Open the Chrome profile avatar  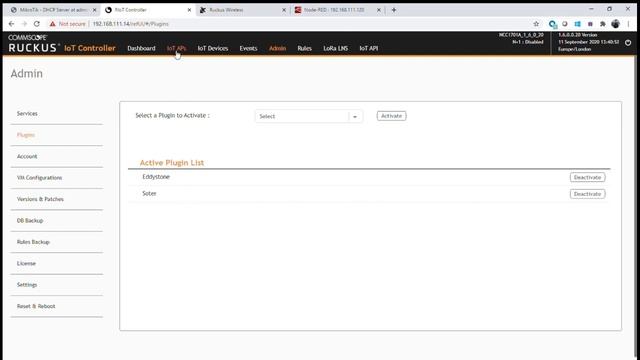click(x=616, y=24)
